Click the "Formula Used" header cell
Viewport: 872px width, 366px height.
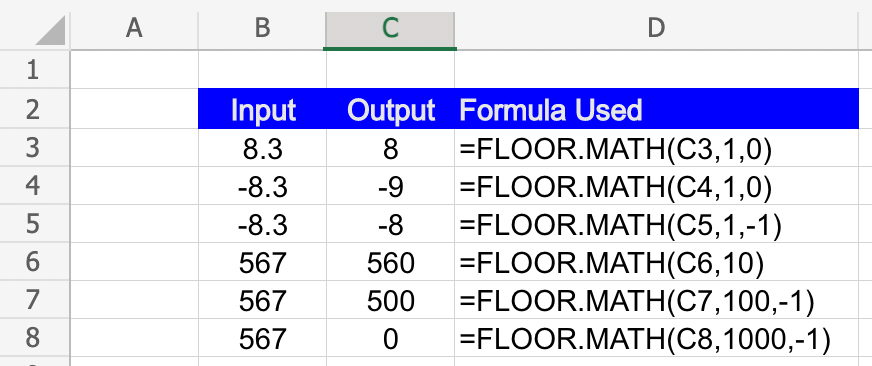tap(657, 108)
